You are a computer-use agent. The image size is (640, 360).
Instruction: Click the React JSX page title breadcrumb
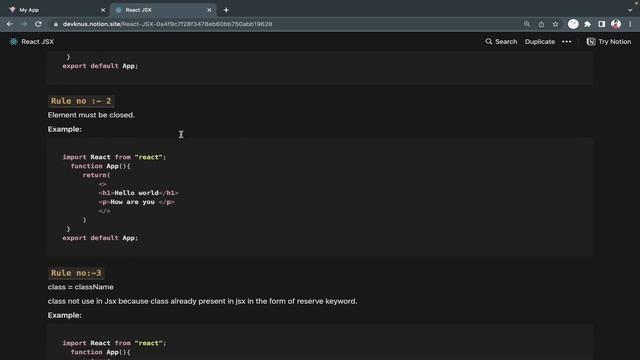[x=38, y=42]
